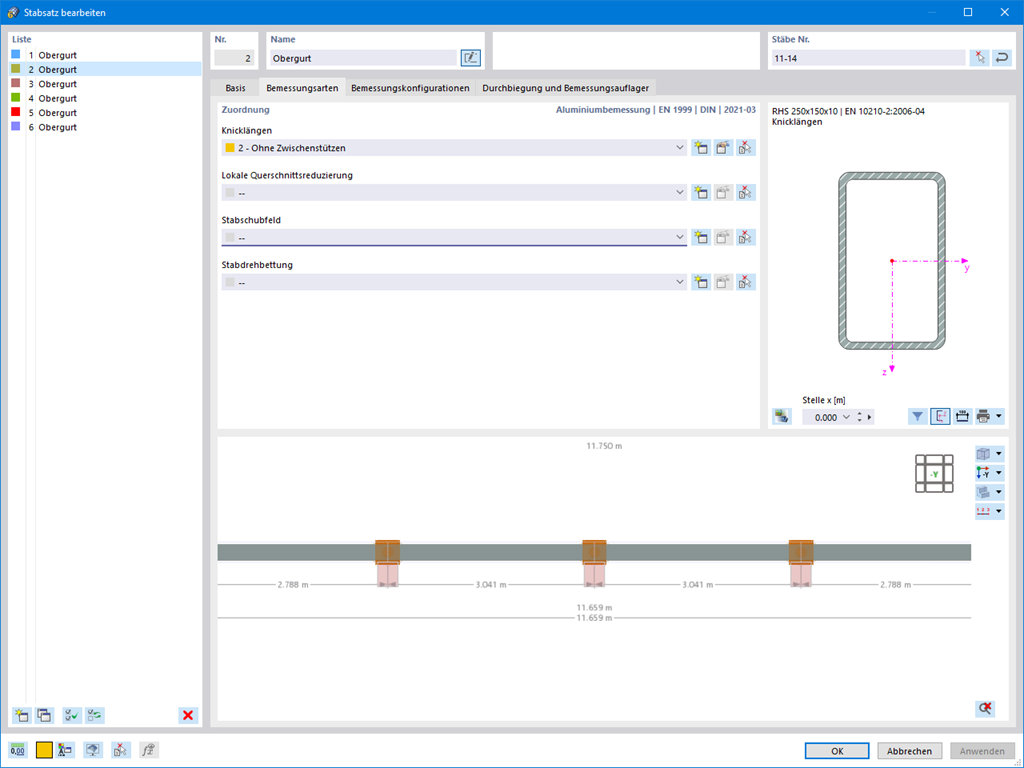Image resolution: width=1024 pixels, height=768 pixels.
Task: Open the Knicklängen dropdown
Action: [x=679, y=148]
